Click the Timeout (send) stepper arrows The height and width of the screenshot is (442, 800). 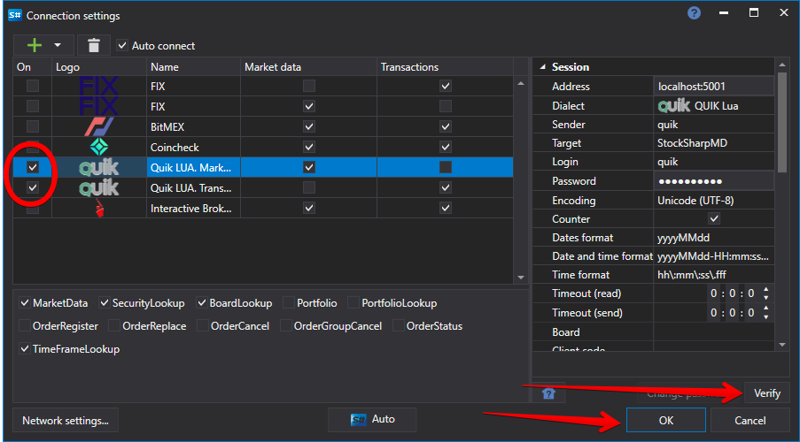[x=766, y=313]
